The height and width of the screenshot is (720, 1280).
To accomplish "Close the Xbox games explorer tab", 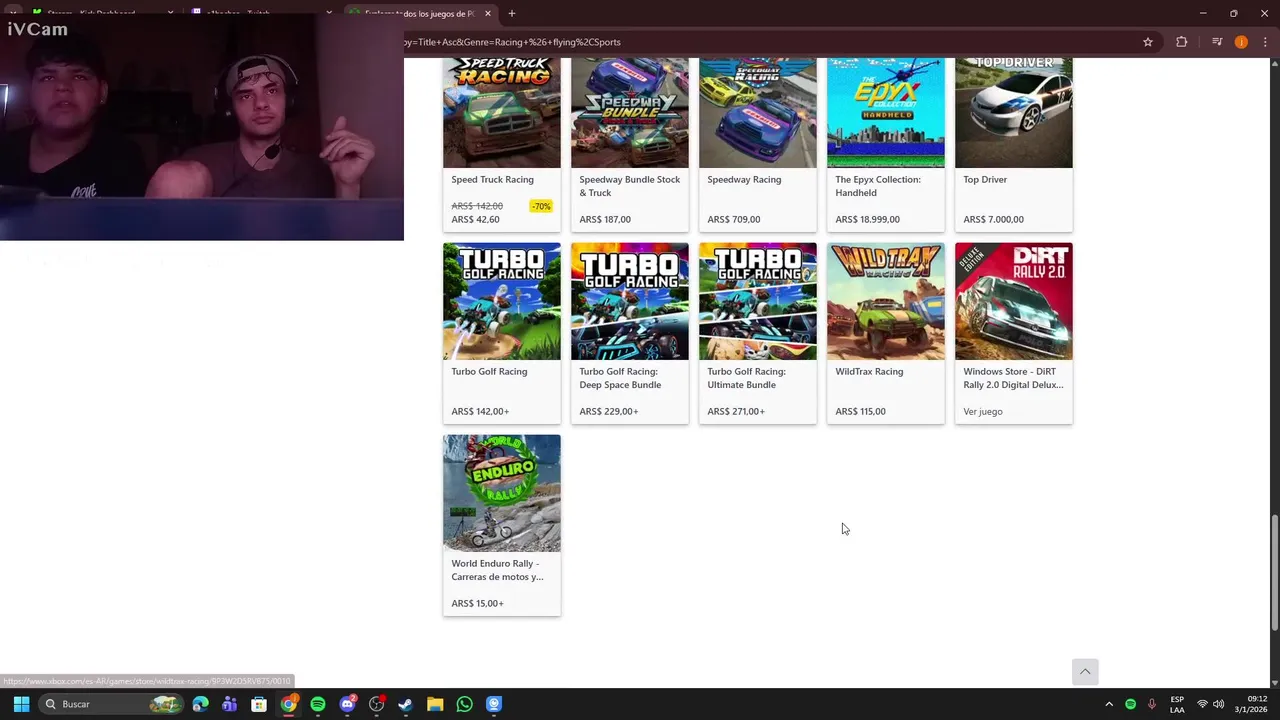I will coord(488,13).
